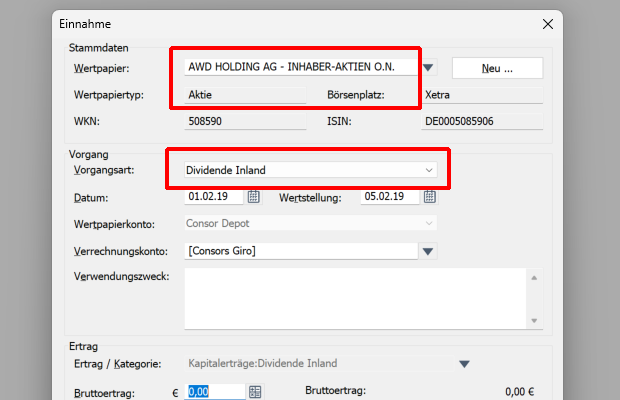Click the Verwendungszweck scrollbar up arrow
The height and width of the screenshot is (400, 620).
pyautogui.click(x=534, y=278)
